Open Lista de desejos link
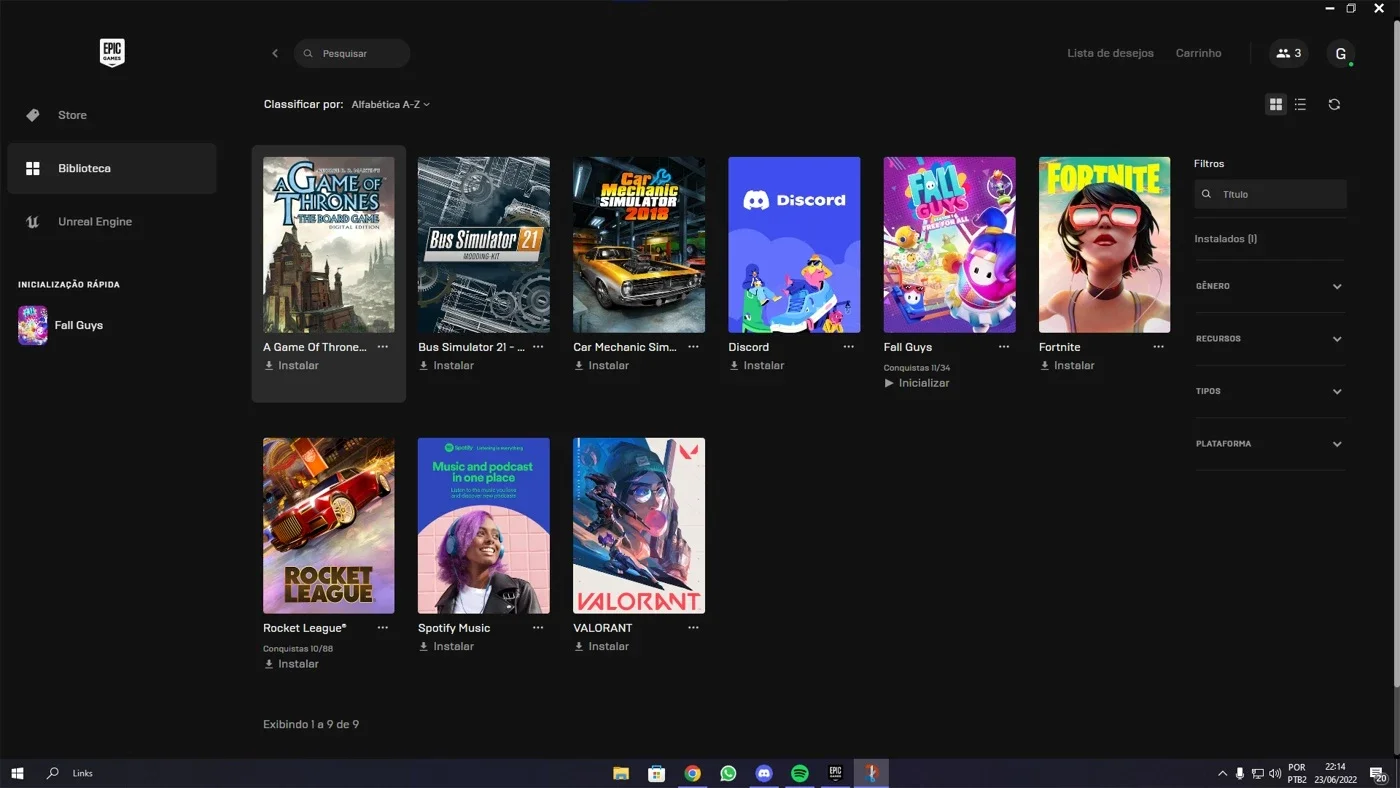This screenshot has width=1400, height=788. [1110, 53]
